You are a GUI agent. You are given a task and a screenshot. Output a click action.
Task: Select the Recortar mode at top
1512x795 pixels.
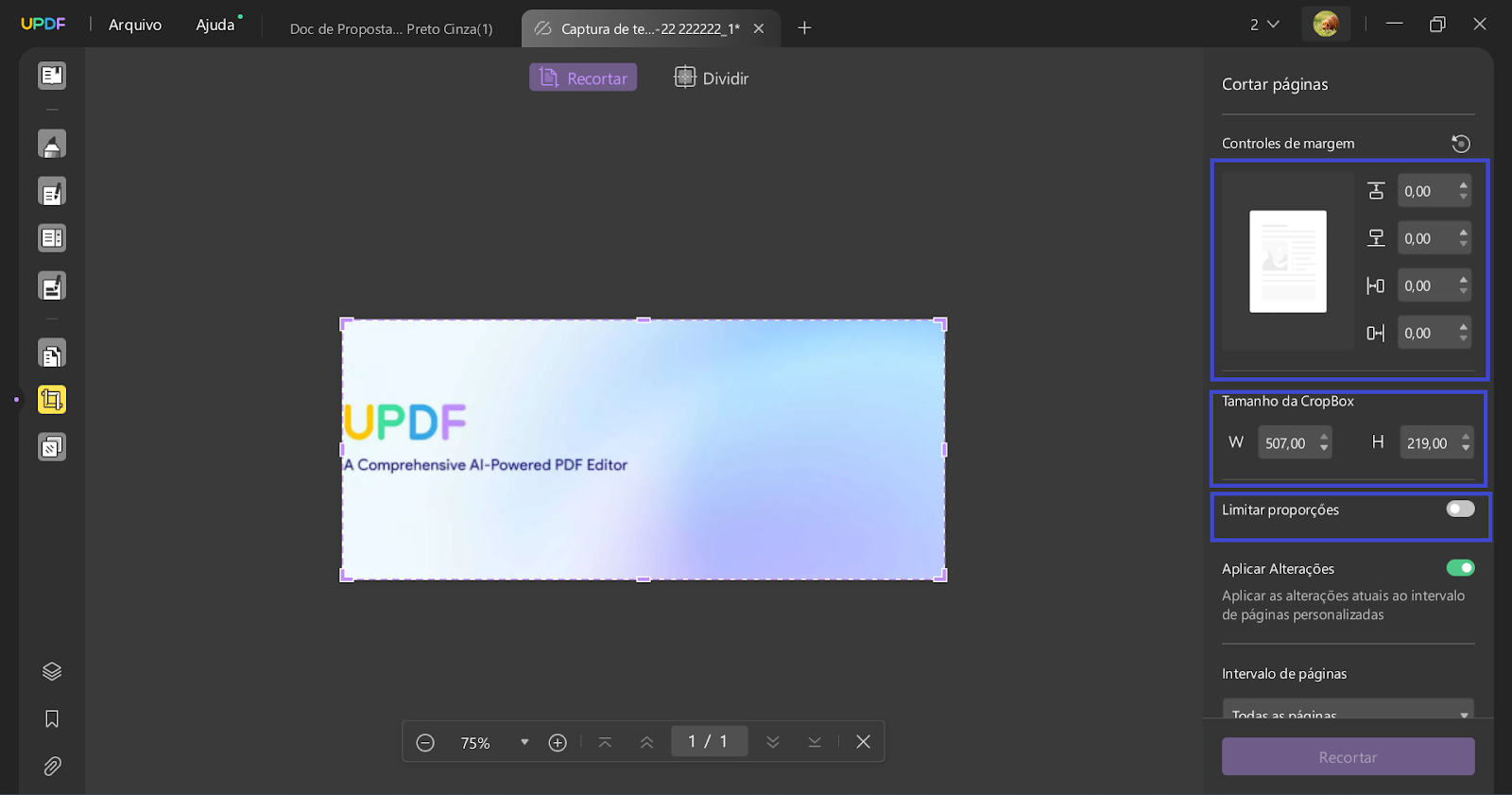click(x=583, y=78)
